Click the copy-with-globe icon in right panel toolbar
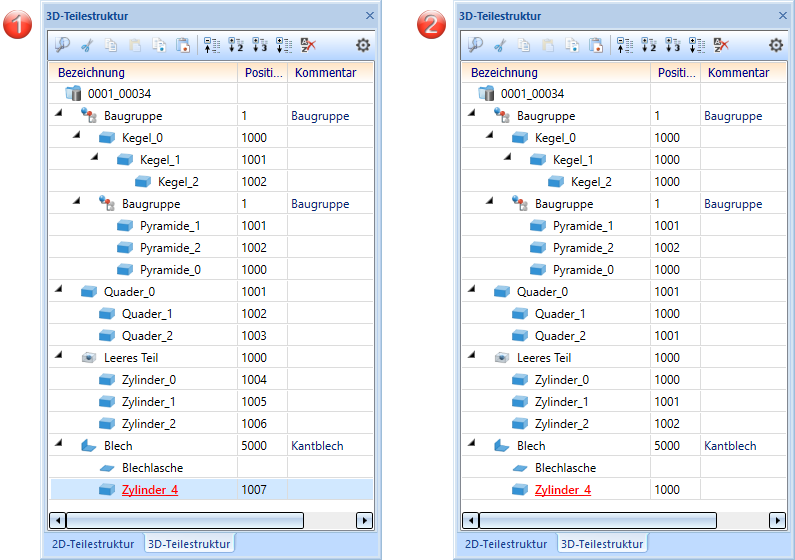795x560 pixels. tap(572, 45)
